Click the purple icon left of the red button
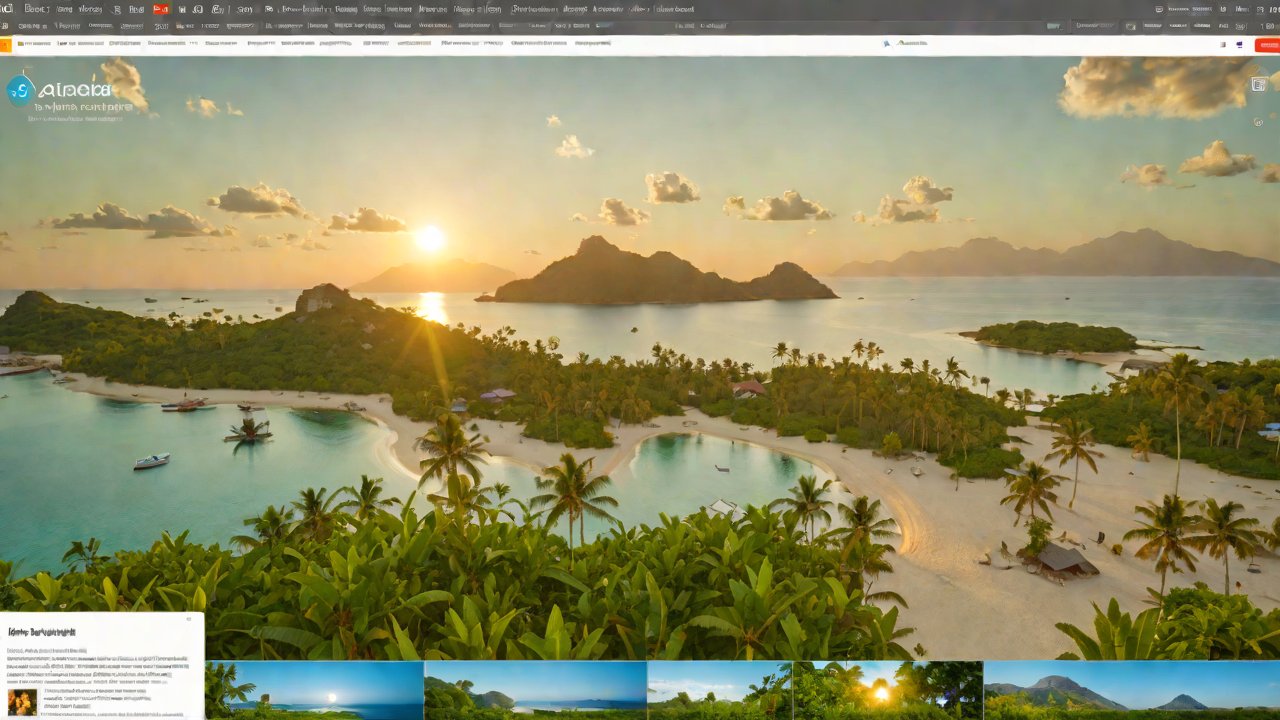Screen dimensions: 1280x720 pyautogui.click(x=1240, y=44)
